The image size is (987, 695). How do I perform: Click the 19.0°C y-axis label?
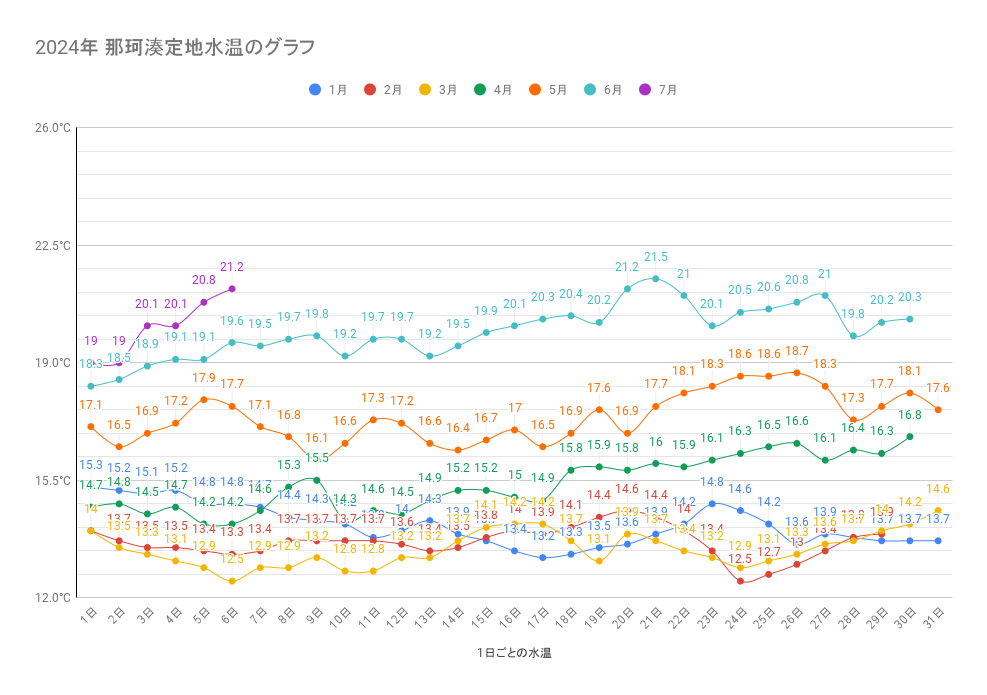[x=52, y=363]
